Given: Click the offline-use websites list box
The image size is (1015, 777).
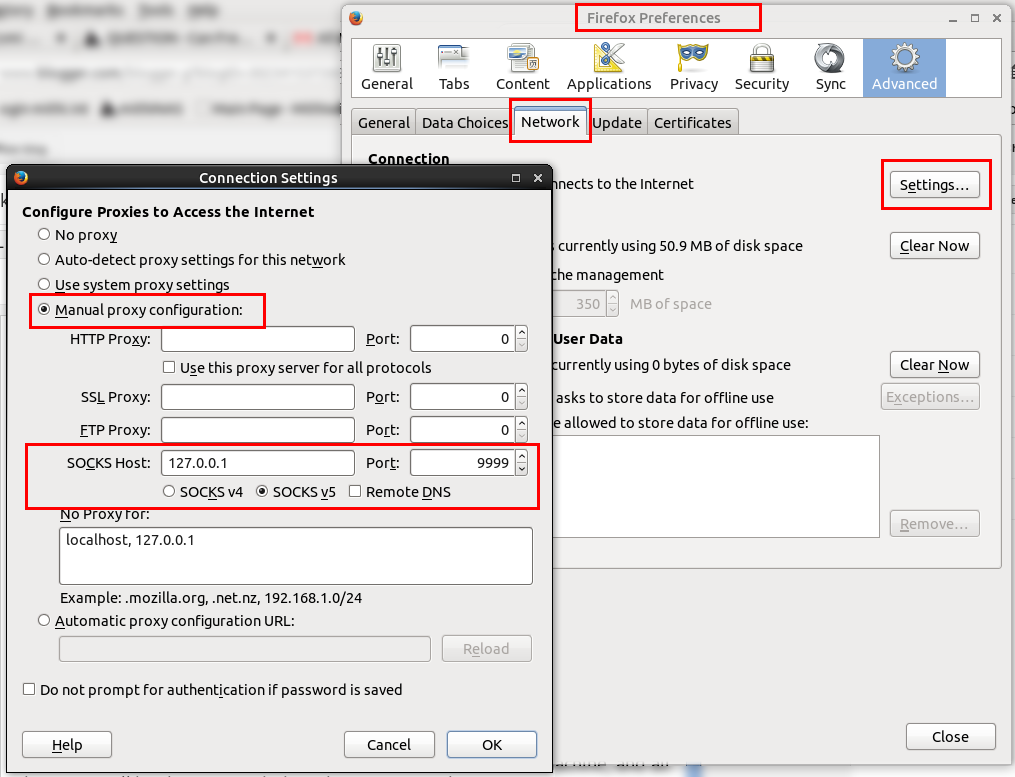Looking at the screenshot, I should (715, 486).
